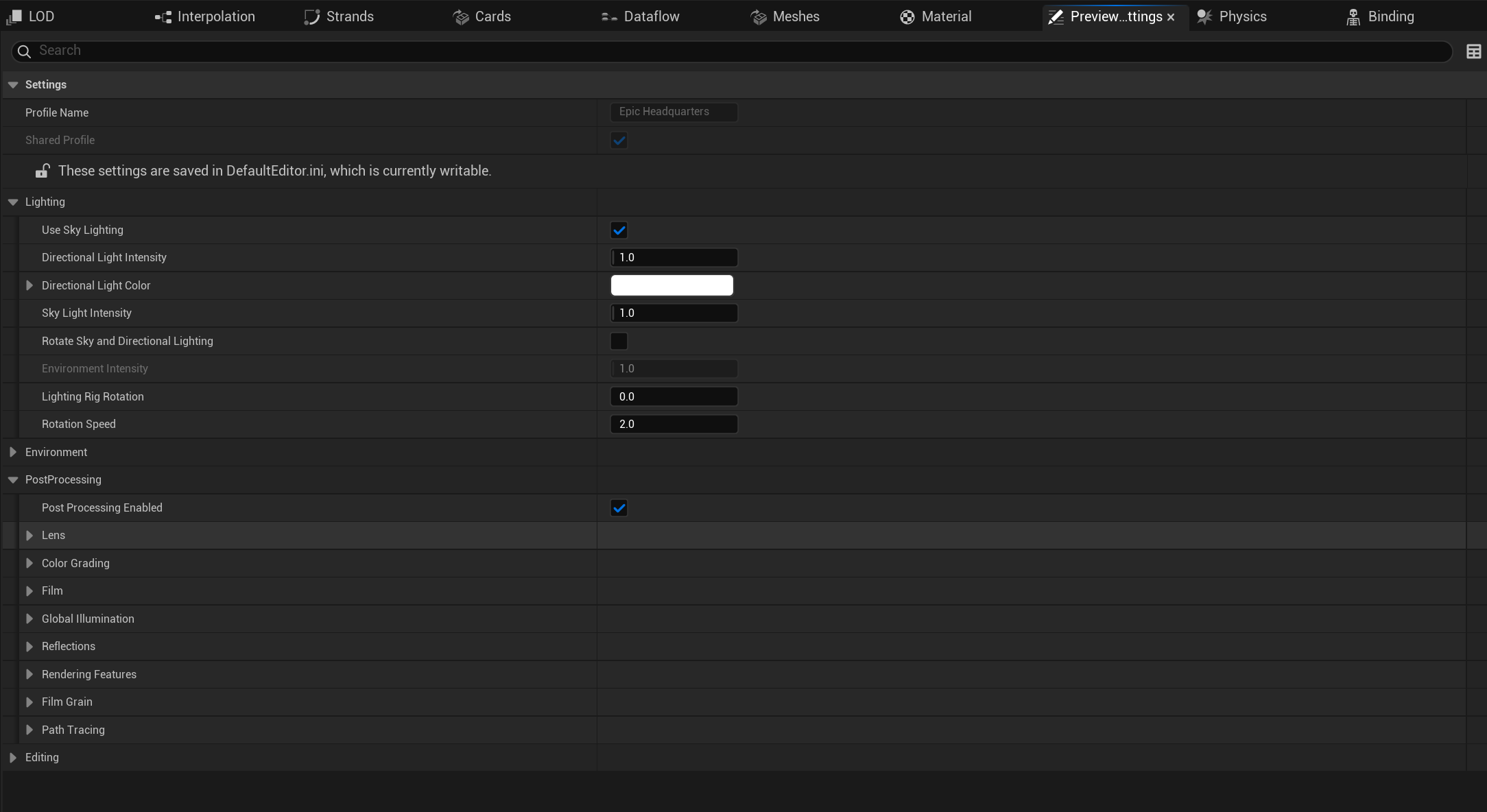The image size is (1487, 812).
Task: Expand Global Illumination settings
Action: (29, 619)
